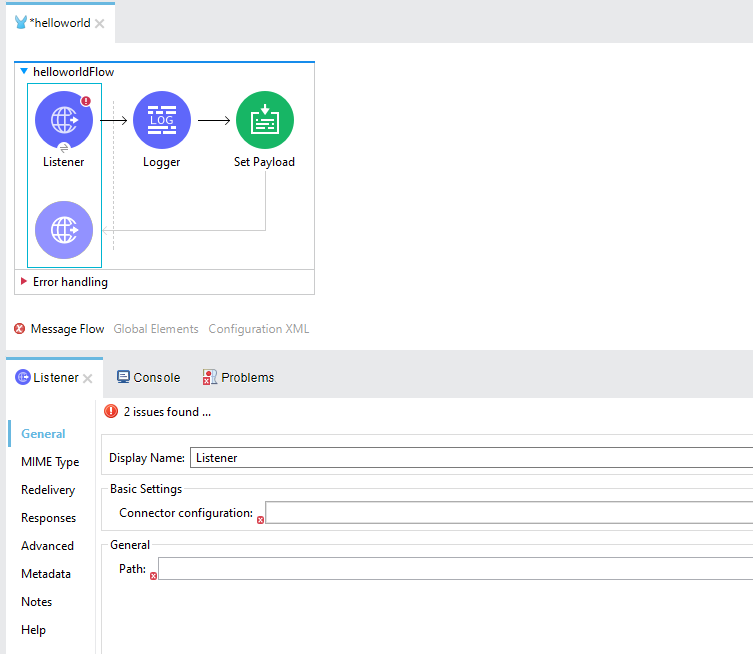Viewport: 753px width, 654px height.
Task: Expand the Error handling section
Action: point(24,281)
